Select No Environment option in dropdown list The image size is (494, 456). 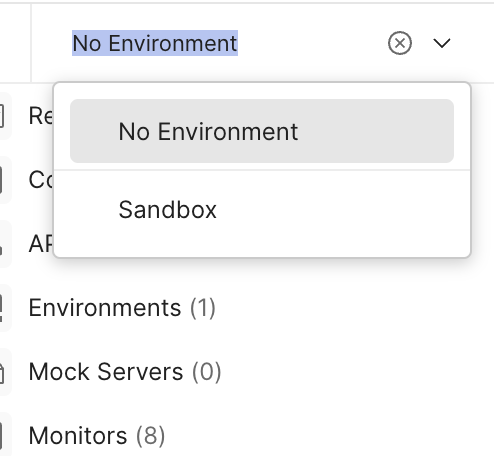click(262, 131)
